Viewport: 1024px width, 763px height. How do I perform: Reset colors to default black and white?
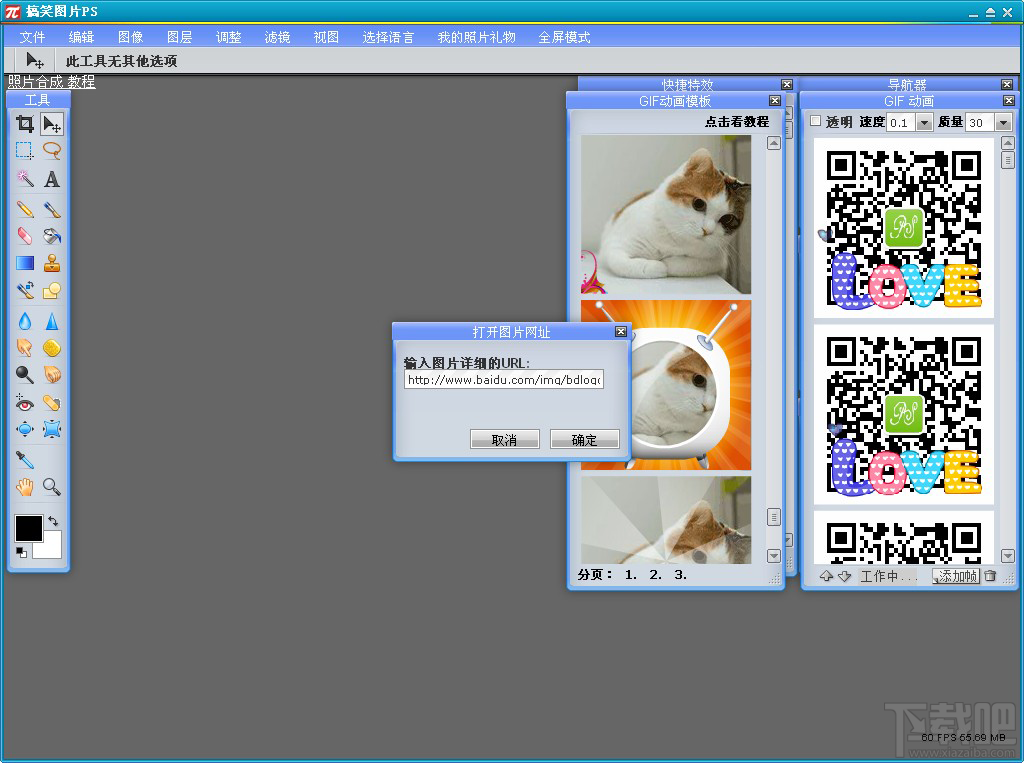[22, 553]
